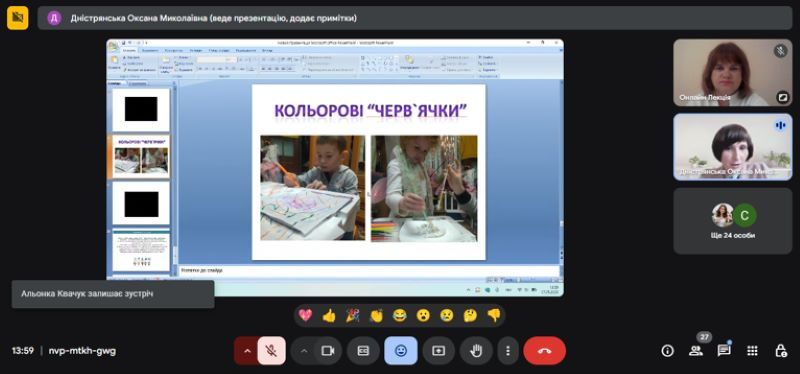Viewport: 800px width, 374px height.
Task: Show the participants list icon
Action: pos(695,351)
